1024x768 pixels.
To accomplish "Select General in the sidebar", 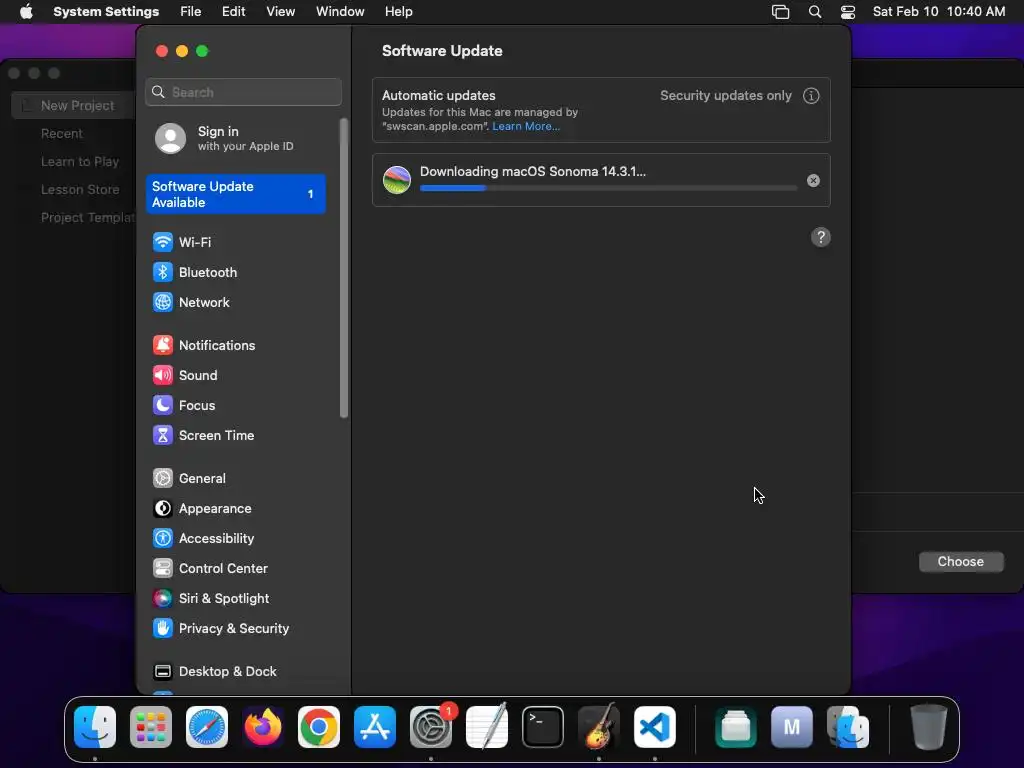I will click(x=236, y=479).
